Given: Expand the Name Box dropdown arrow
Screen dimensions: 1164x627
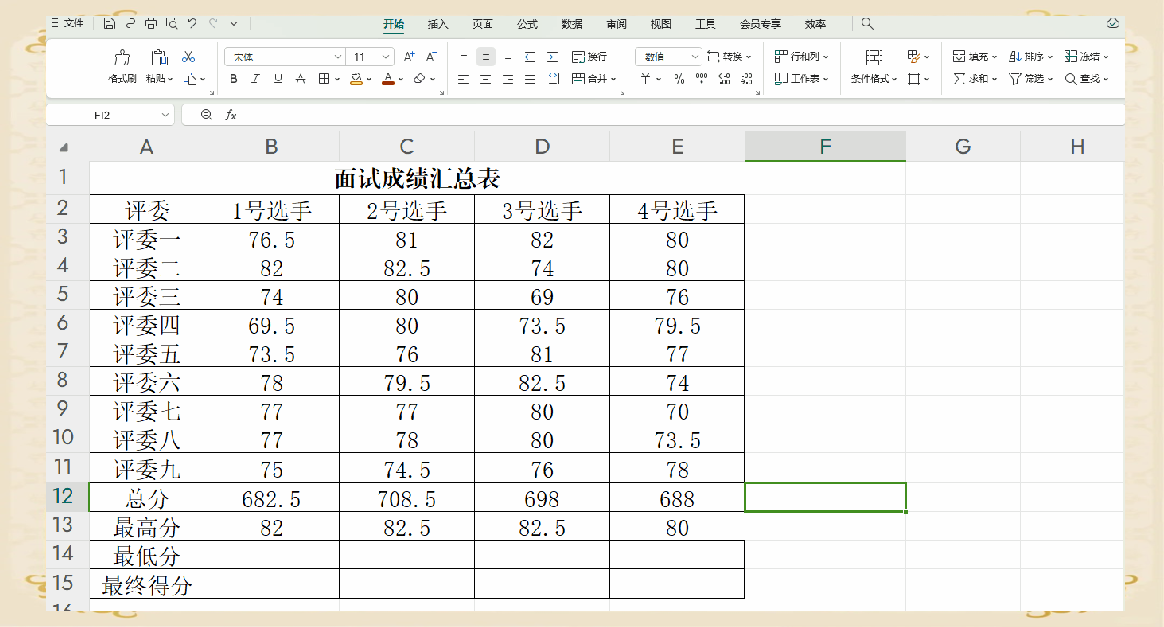Looking at the screenshot, I should (165, 115).
